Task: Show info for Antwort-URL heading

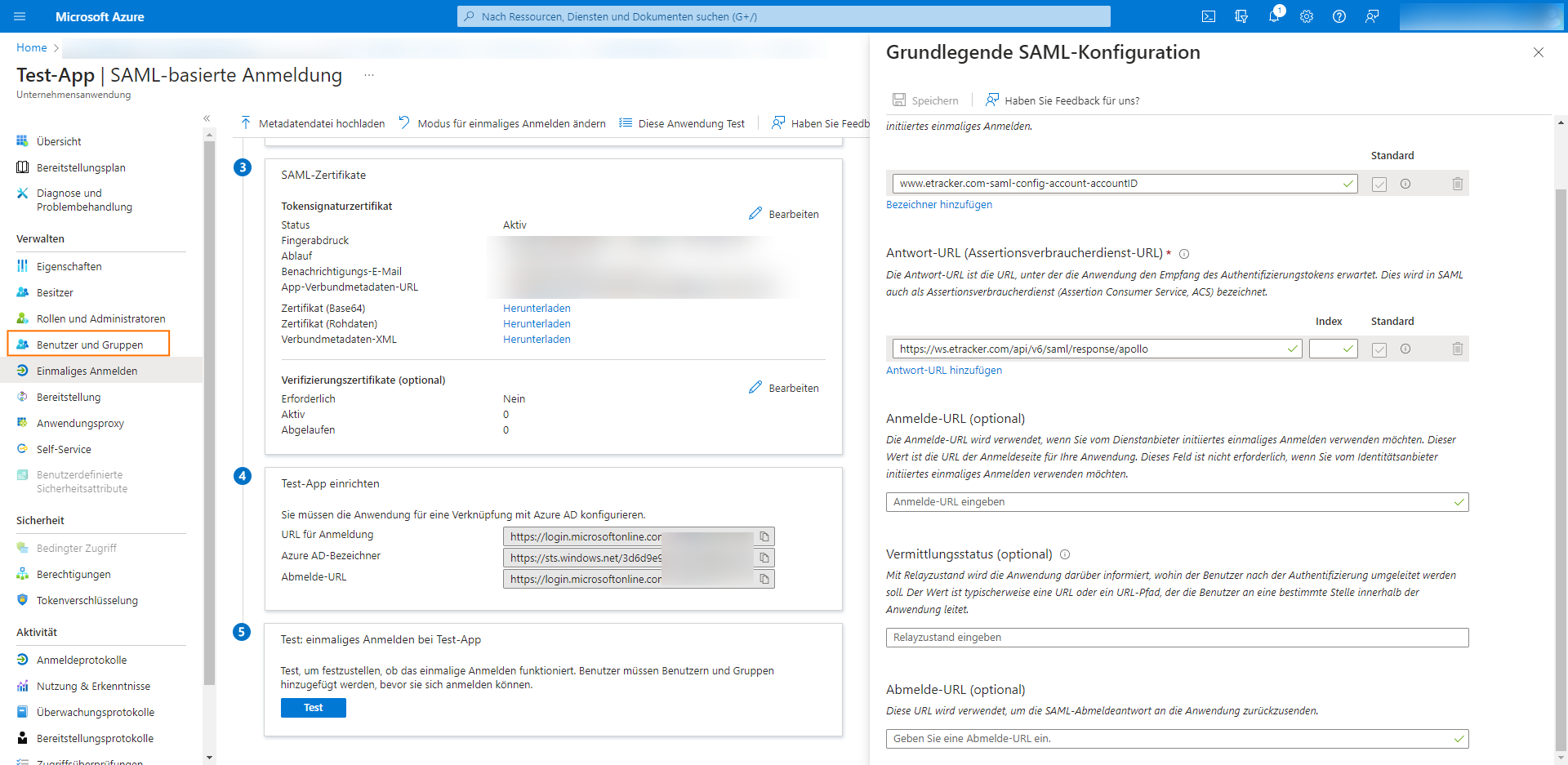Action: point(1184,254)
